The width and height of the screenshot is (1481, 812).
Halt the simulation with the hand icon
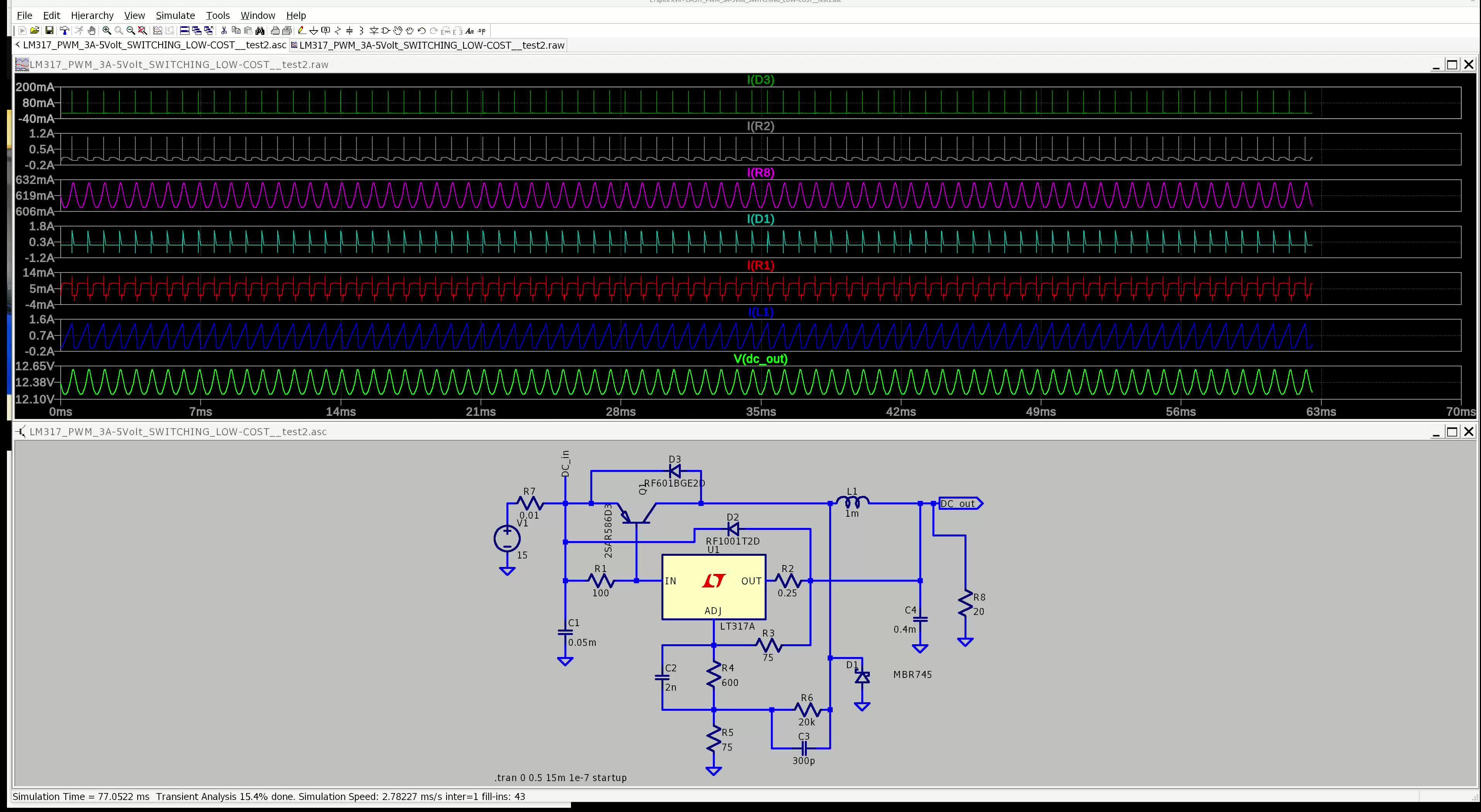click(92, 31)
